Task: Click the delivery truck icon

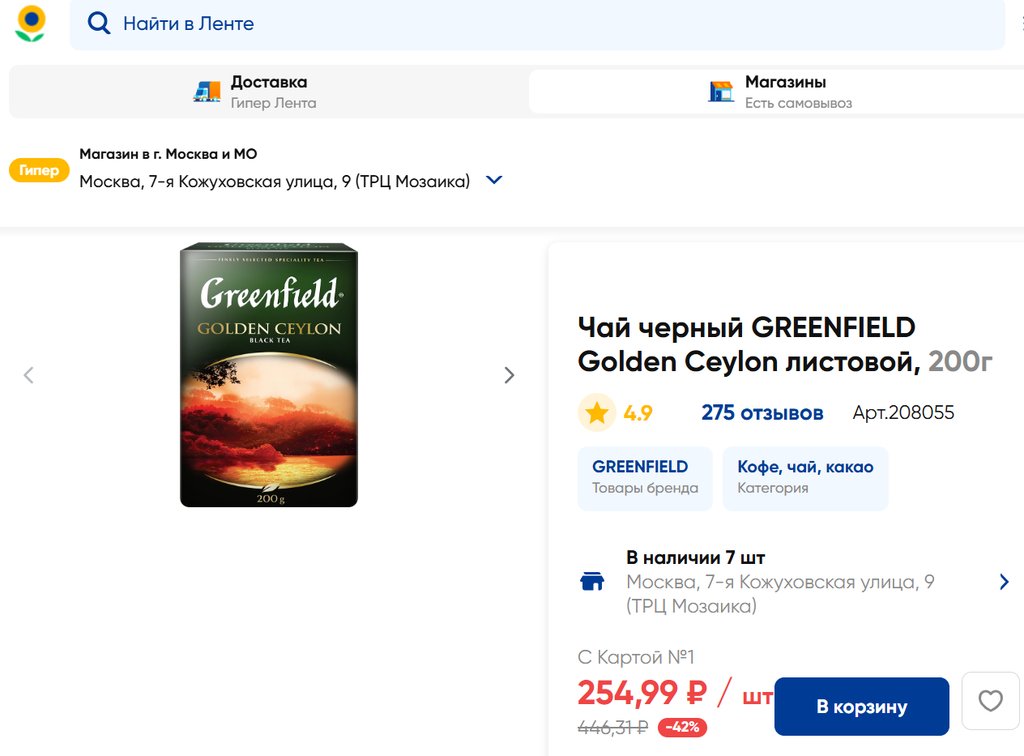Action: [207, 92]
